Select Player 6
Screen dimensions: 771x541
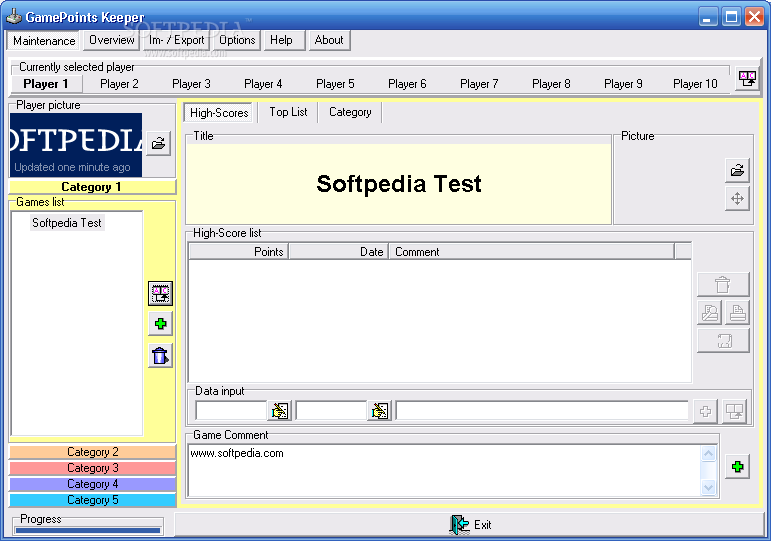pyautogui.click(x=407, y=84)
